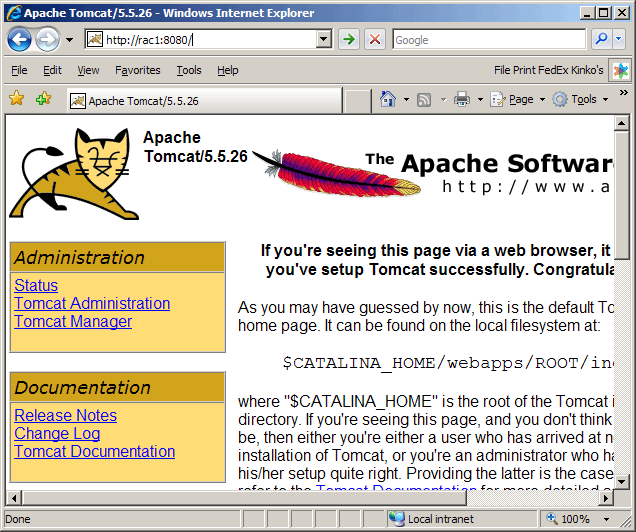Click the red Stop loading button
Screen dimensions: 636x532
coord(375,40)
